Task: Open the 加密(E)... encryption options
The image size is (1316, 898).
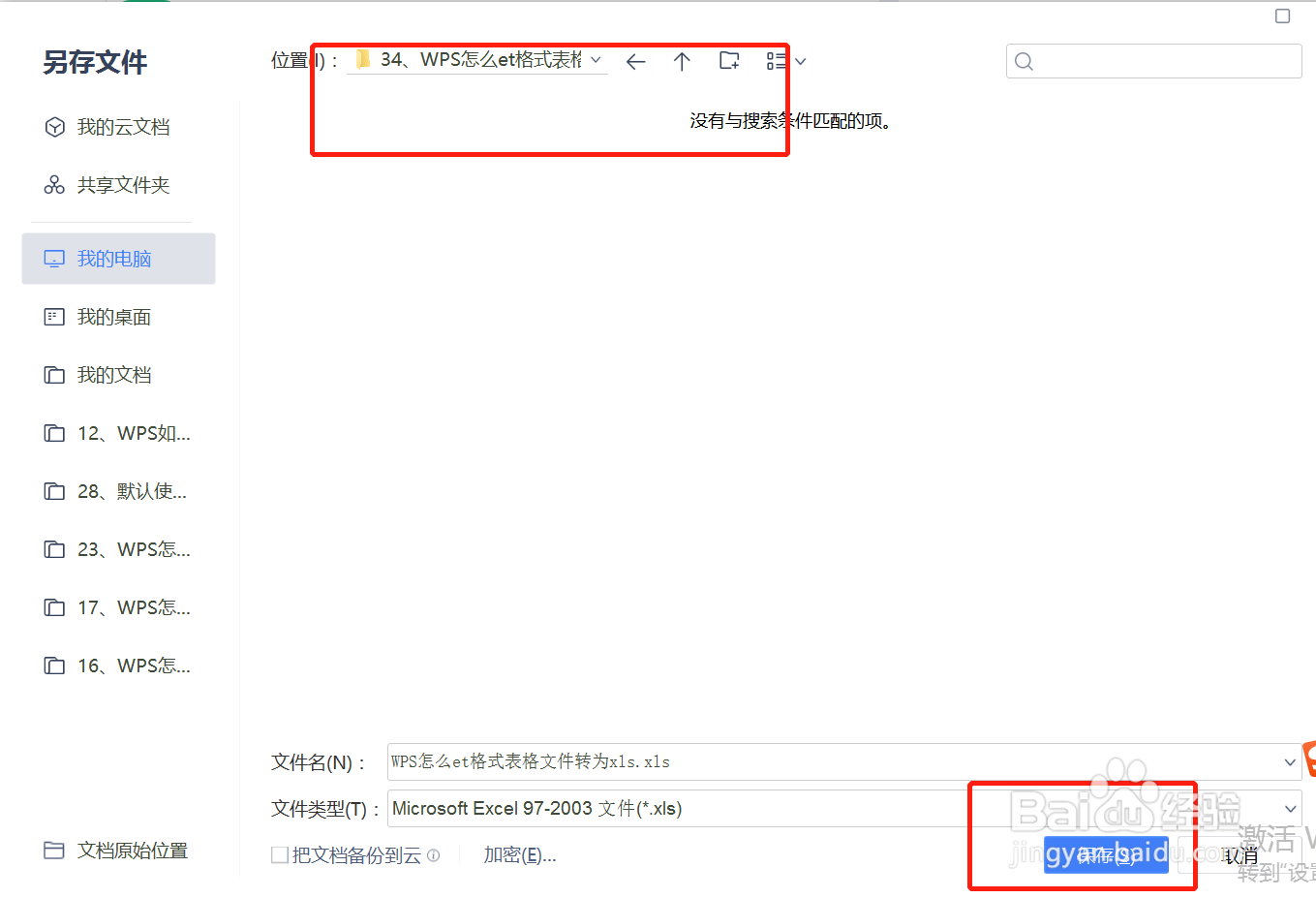Action: point(520,855)
